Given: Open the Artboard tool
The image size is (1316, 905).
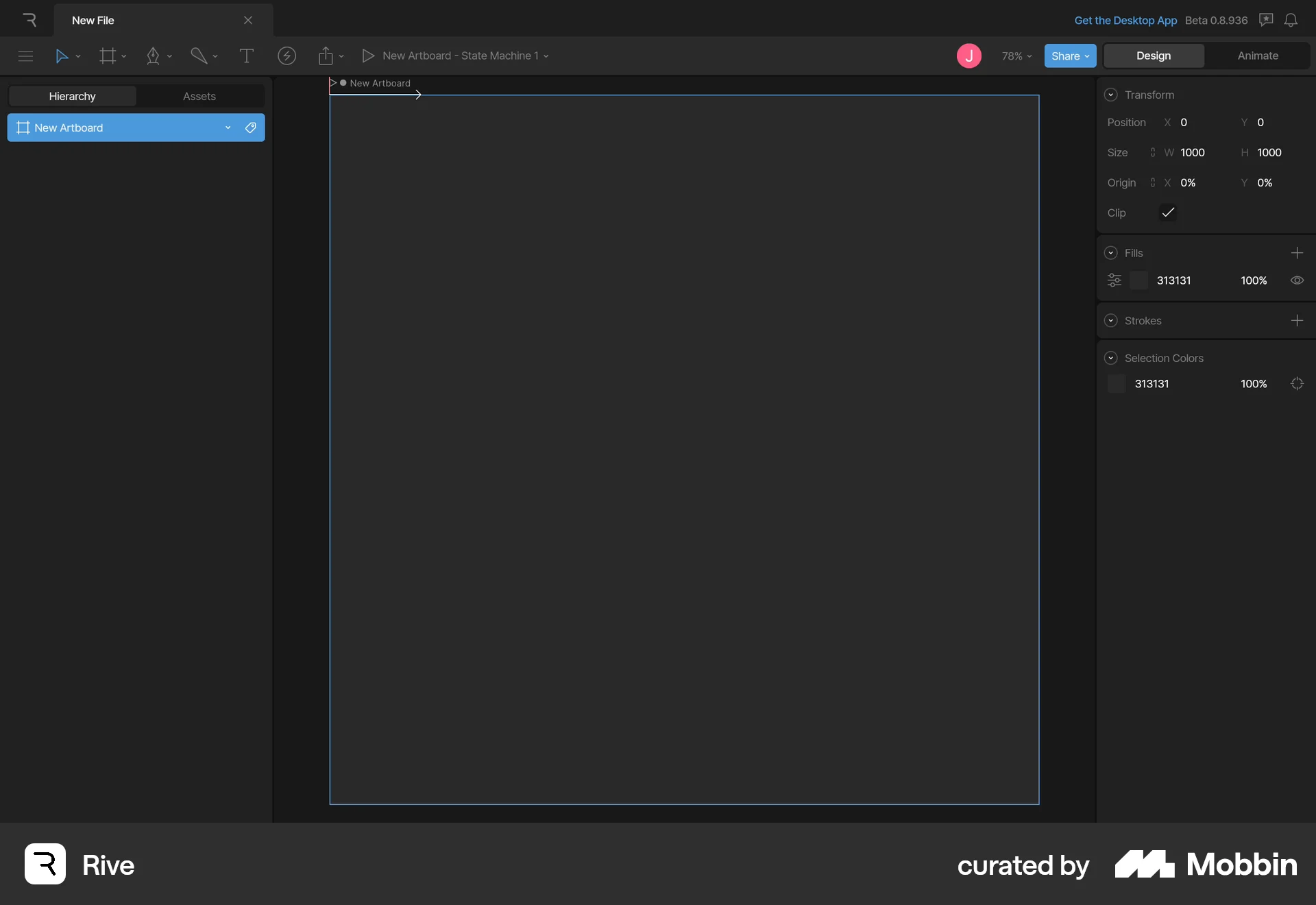Looking at the screenshot, I should click(108, 56).
